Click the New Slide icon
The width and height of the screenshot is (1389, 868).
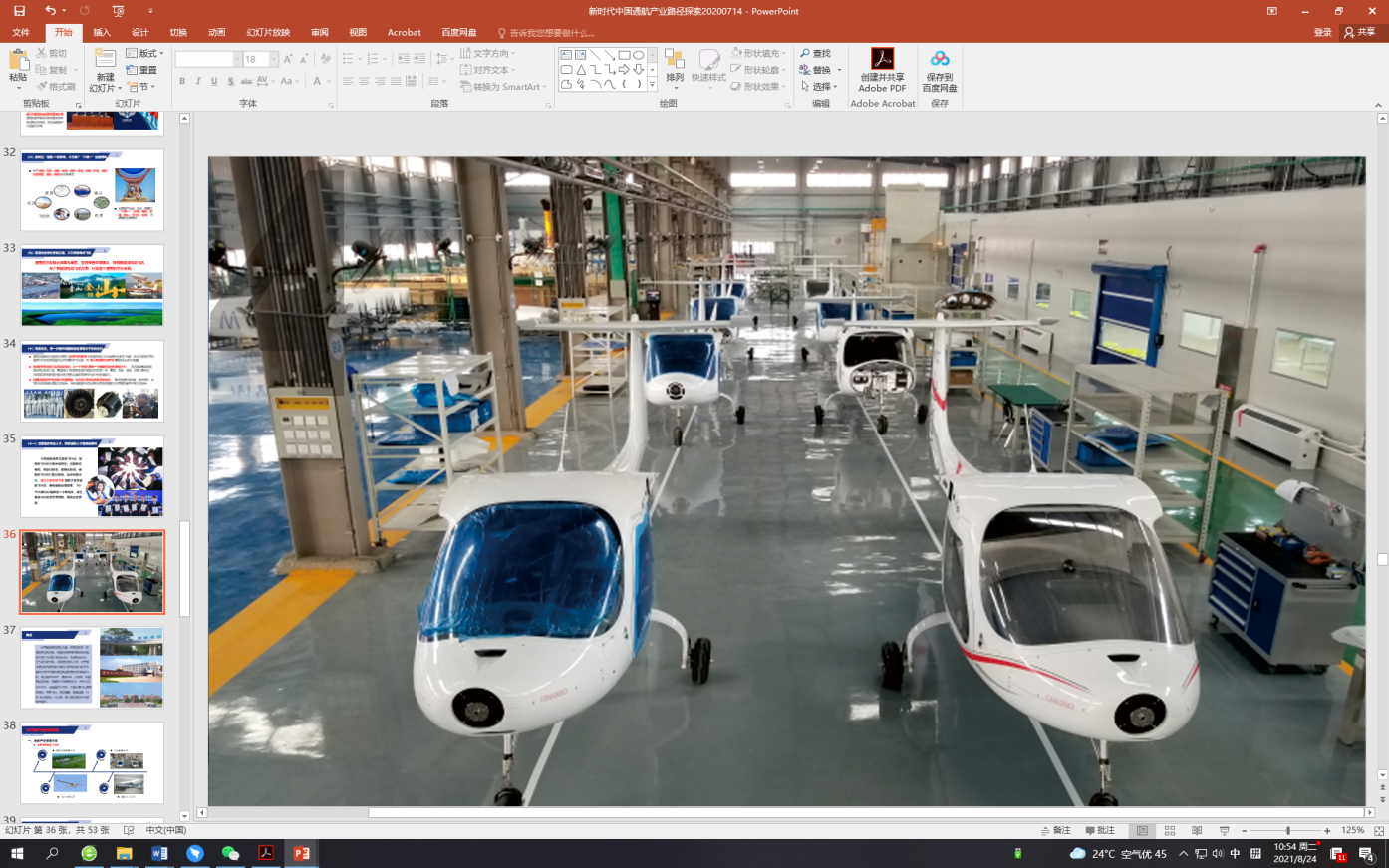[x=105, y=60]
